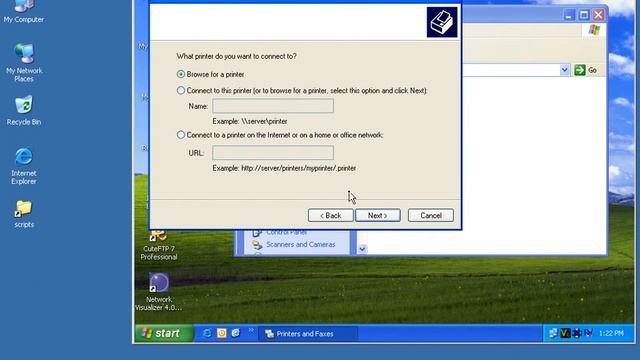Open My Network Places desktop icon
The height and width of the screenshot is (360, 640).
[24, 62]
